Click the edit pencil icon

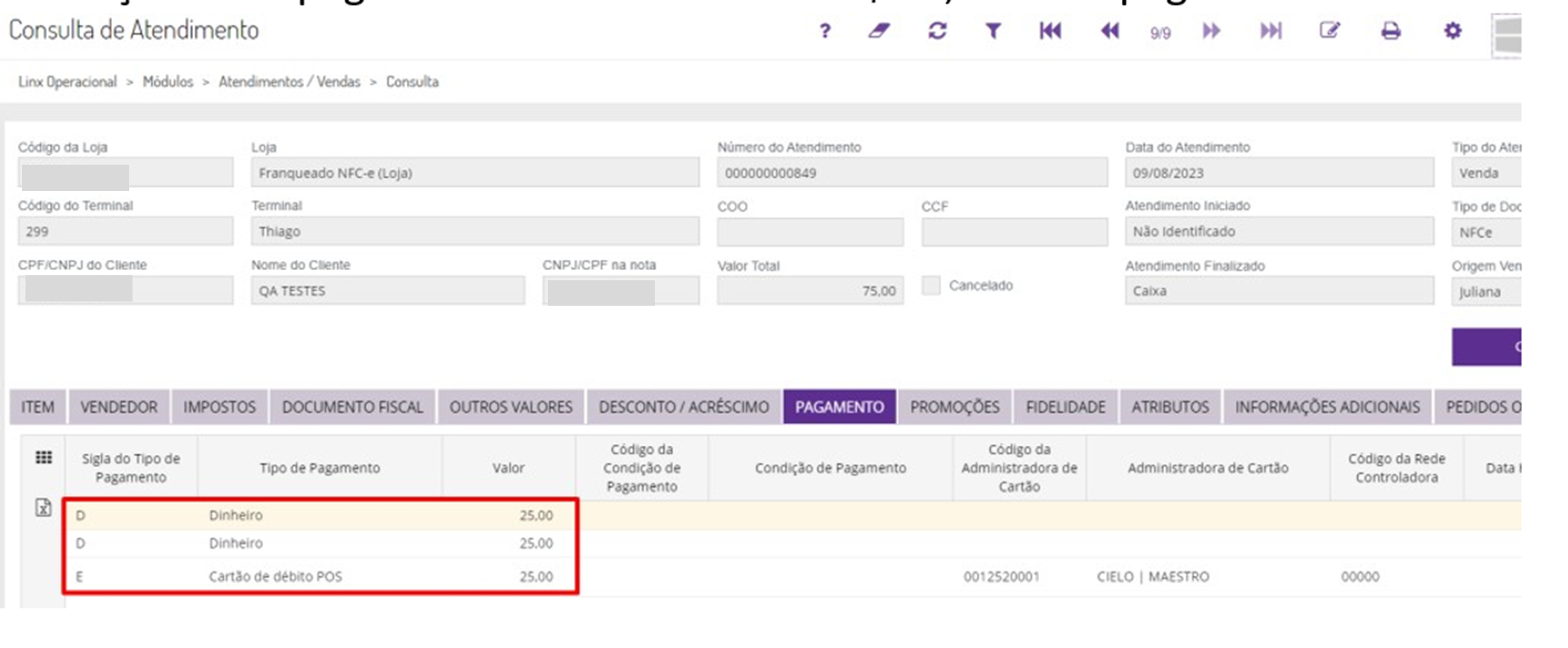click(x=1329, y=31)
